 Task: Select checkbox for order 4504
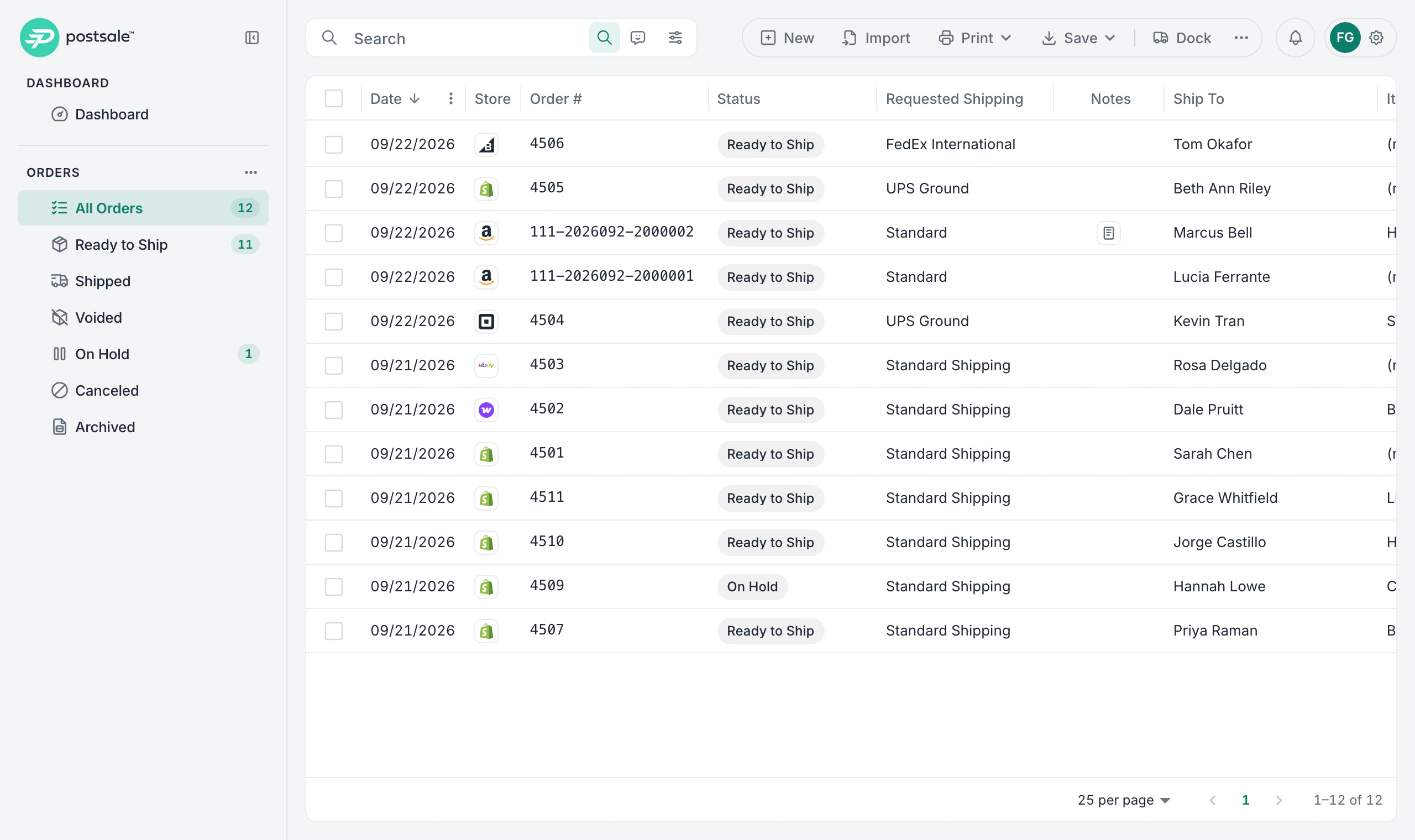tap(334, 322)
